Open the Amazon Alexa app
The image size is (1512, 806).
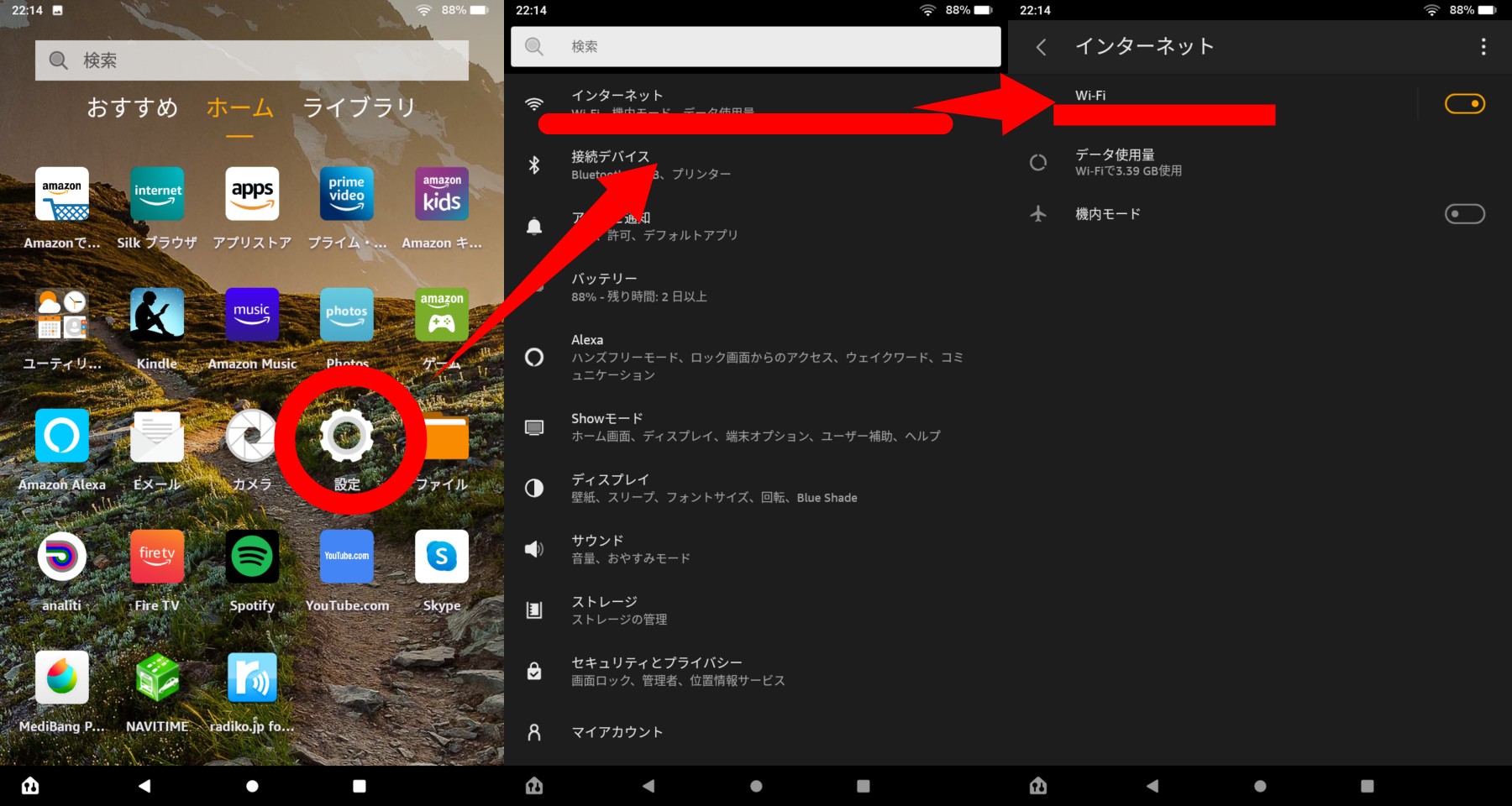click(62, 437)
